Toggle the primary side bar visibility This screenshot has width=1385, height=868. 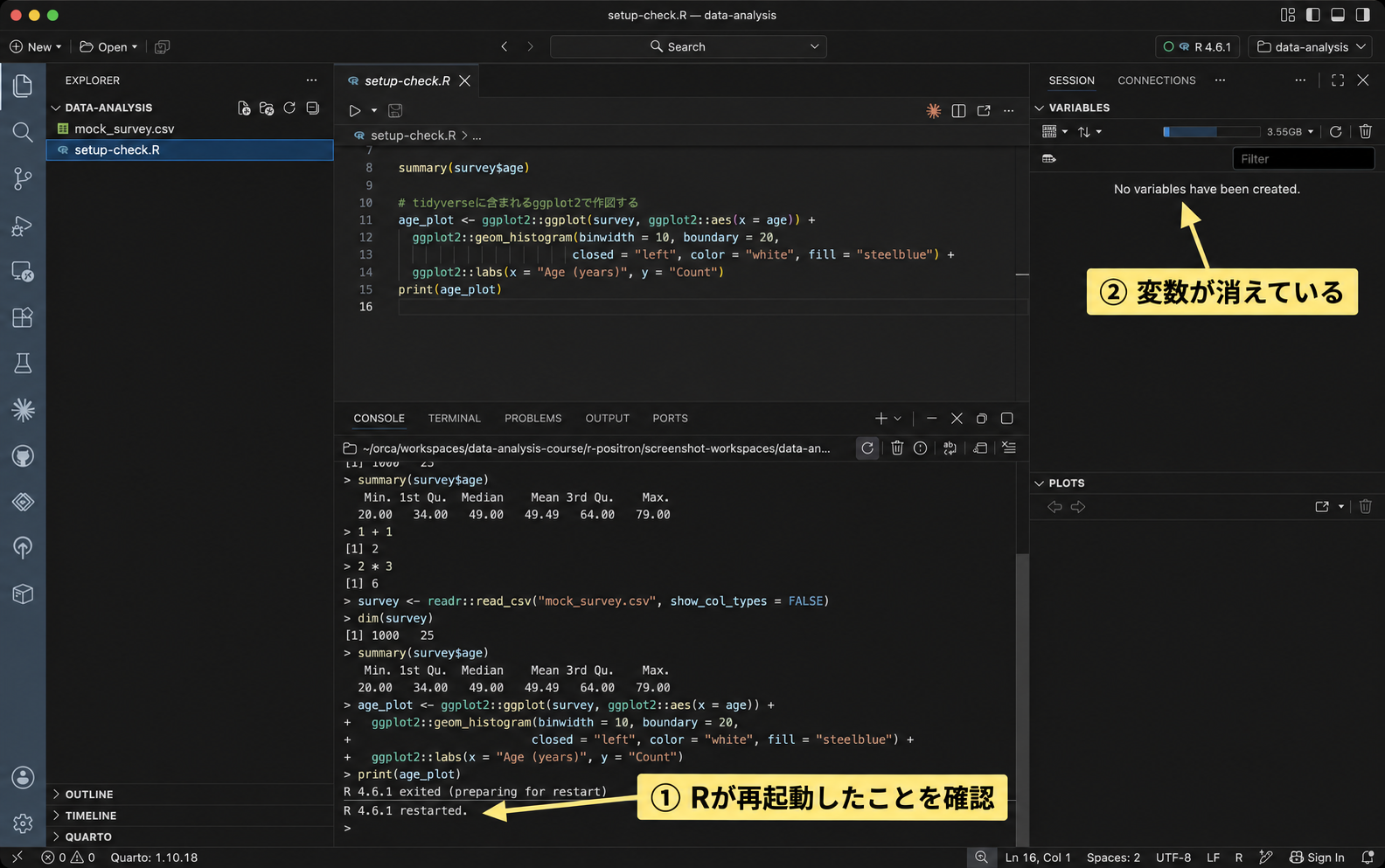tap(1312, 15)
